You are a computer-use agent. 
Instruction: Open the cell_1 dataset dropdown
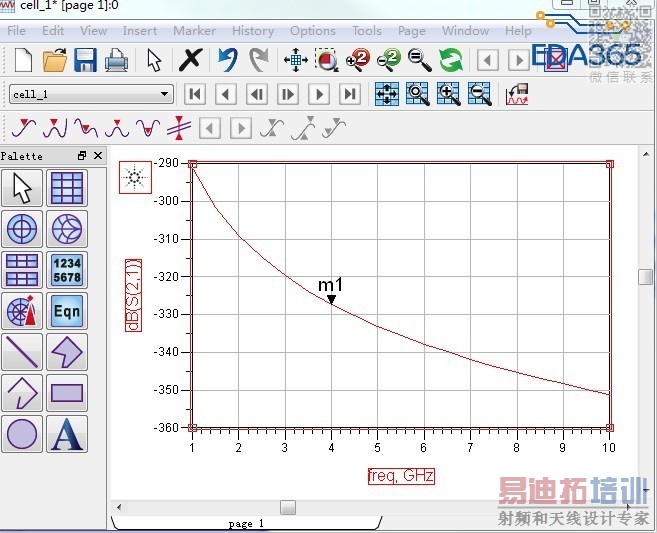tap(91, 94)
